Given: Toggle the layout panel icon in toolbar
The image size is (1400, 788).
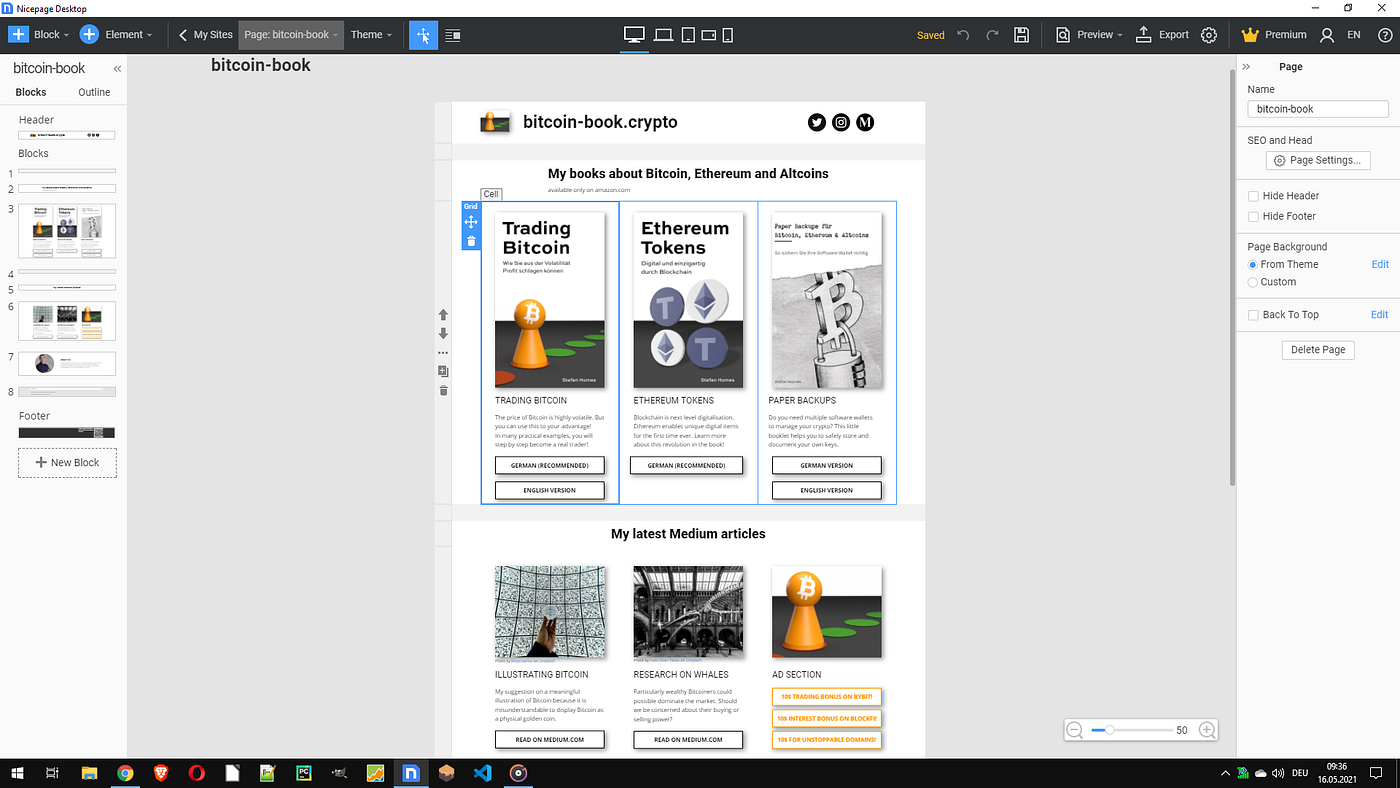Looking at the screenshot, I should point(453,35).
